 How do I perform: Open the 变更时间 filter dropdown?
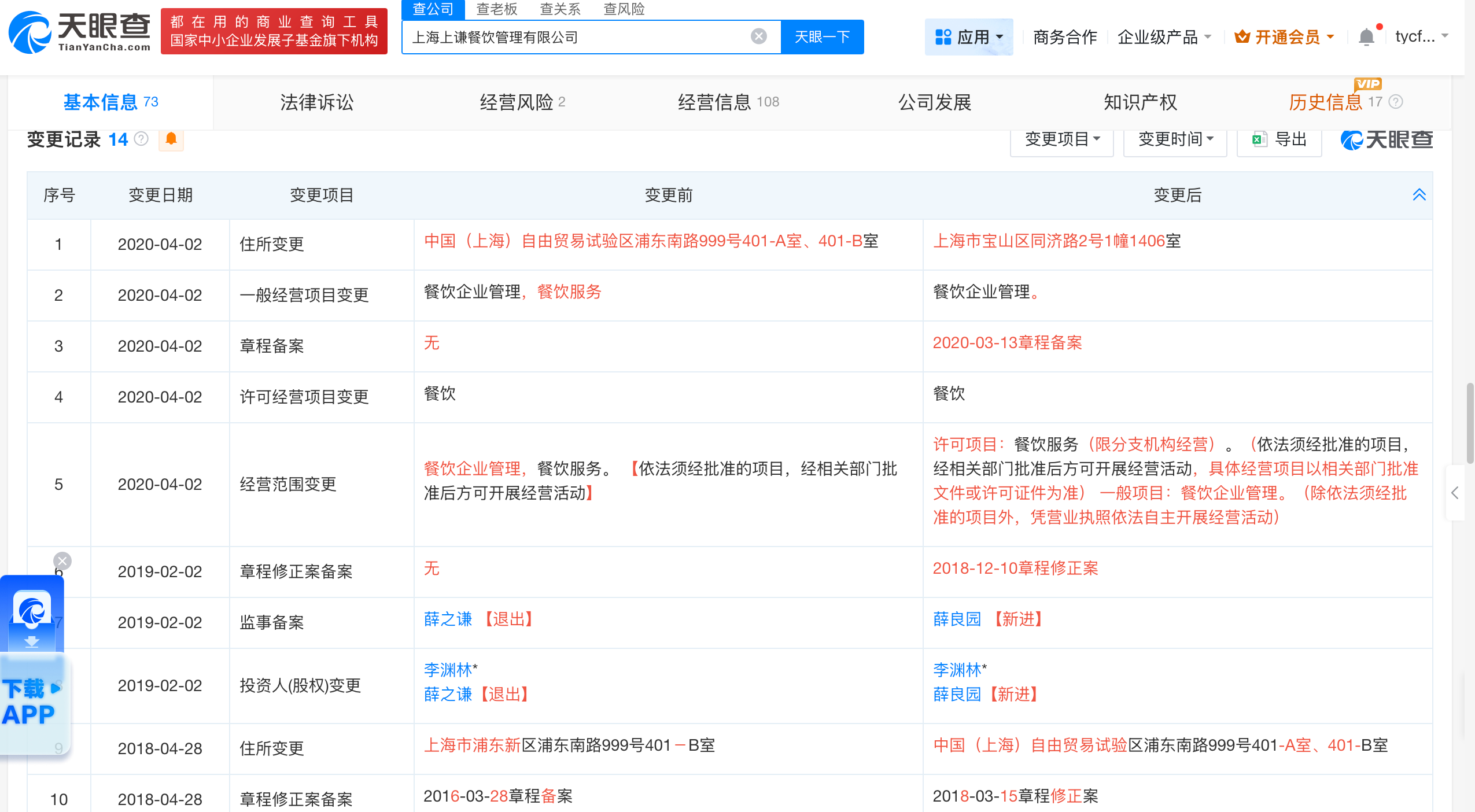(1174, 139)
